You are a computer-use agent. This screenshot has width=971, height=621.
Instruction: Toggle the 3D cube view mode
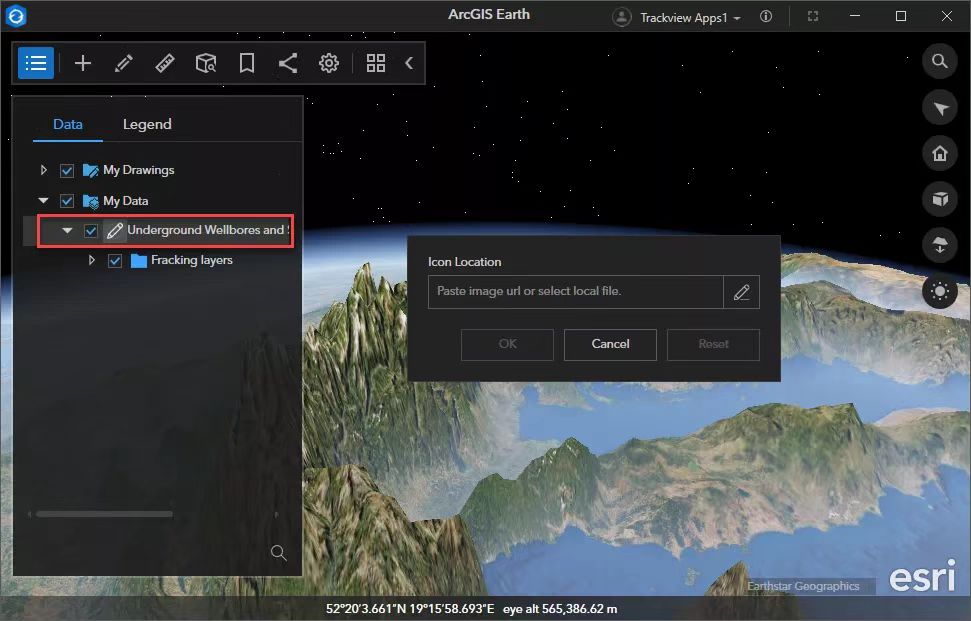click(940, 199)
